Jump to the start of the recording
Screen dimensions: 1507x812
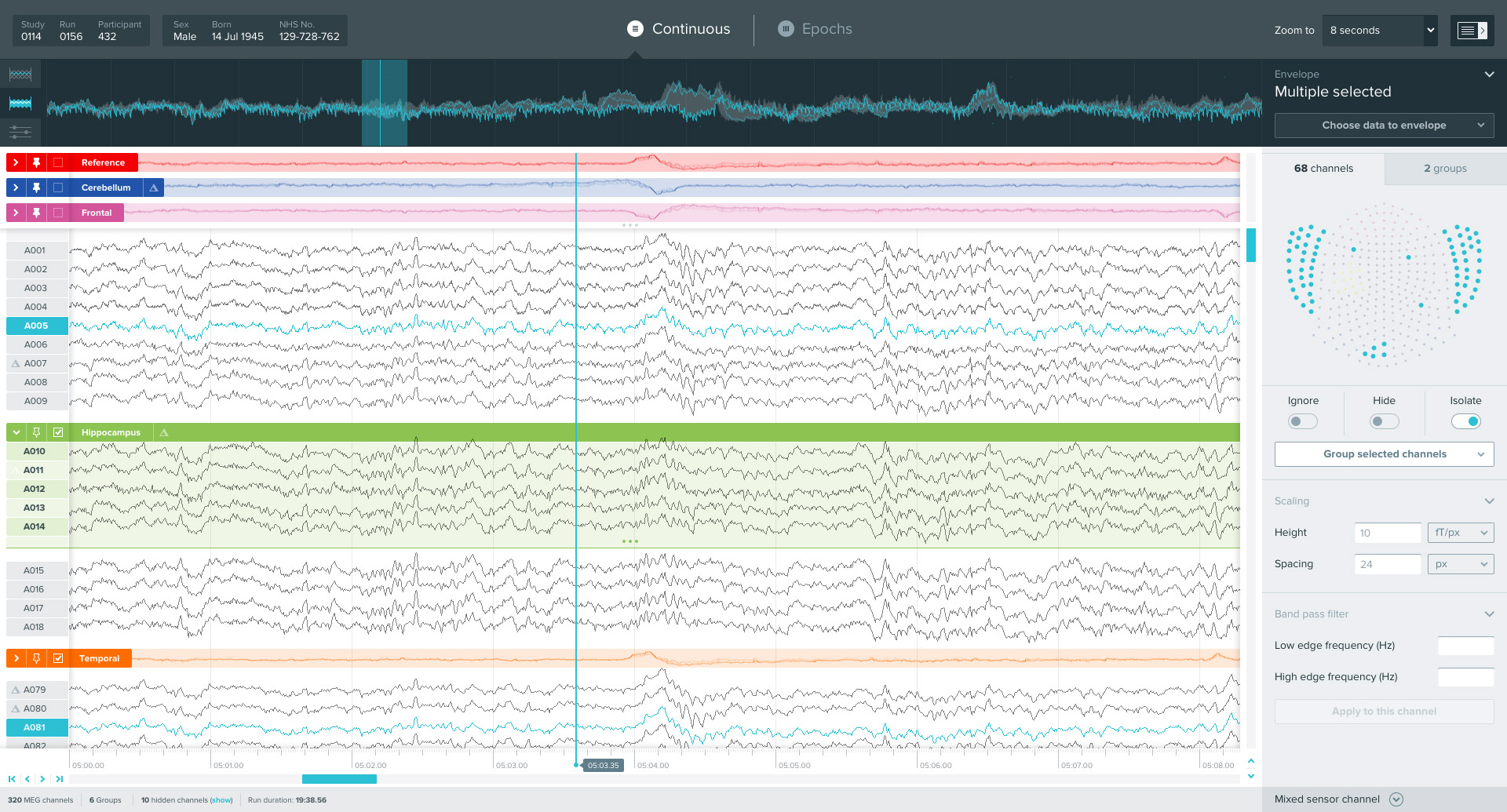[x=12, y=779]
